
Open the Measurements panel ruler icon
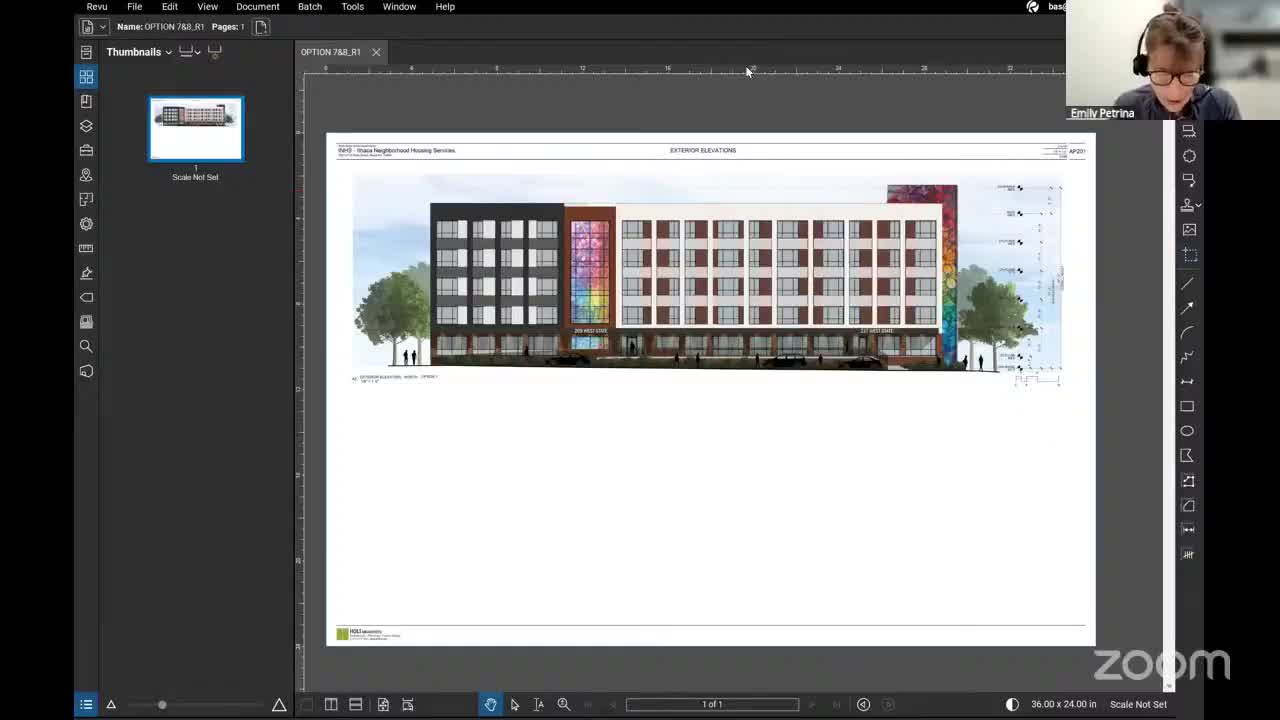click(x=86, y=248)
